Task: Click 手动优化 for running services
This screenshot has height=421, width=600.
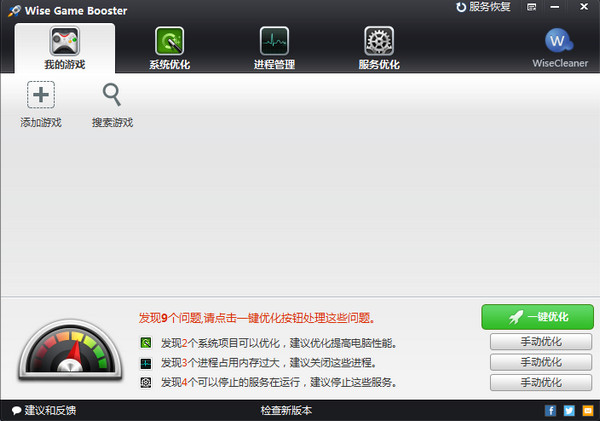Action: tap(541, 382)
